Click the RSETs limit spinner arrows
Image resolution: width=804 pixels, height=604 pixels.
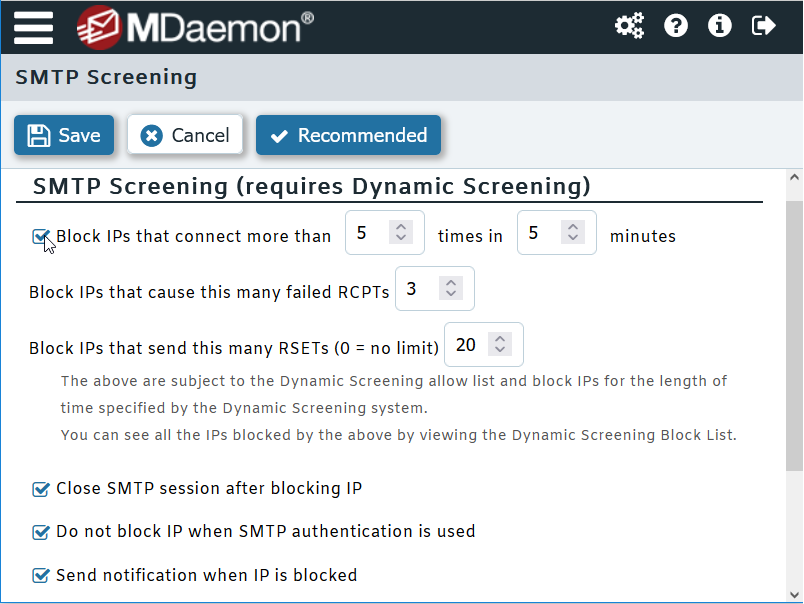[x=500, y=345]
